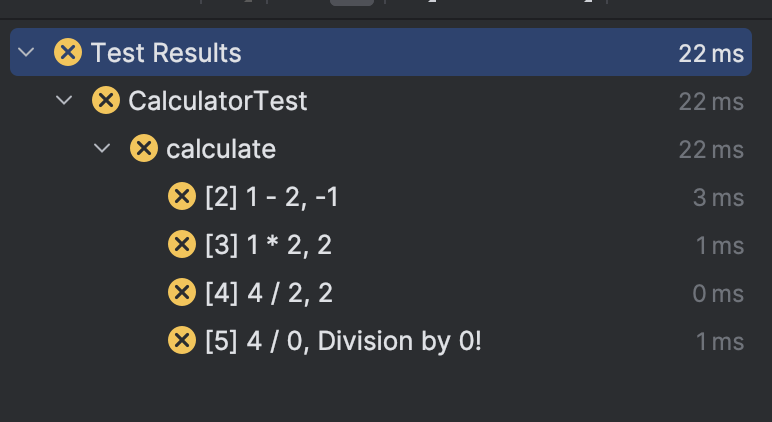Image resolution: width=772 pixels, height=422 pixels.
Task: Open the "Division by 0!" test case
Action: click(343, 341)
